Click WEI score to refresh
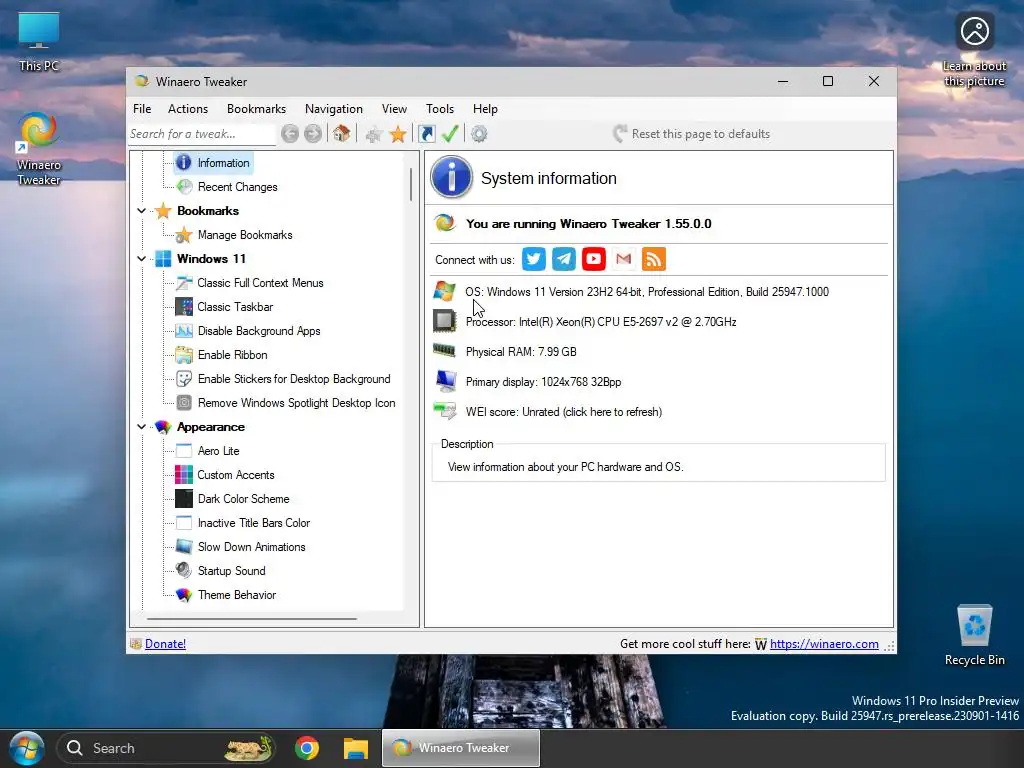Screen dimensions: 1024x768 [x=564, y=411]
